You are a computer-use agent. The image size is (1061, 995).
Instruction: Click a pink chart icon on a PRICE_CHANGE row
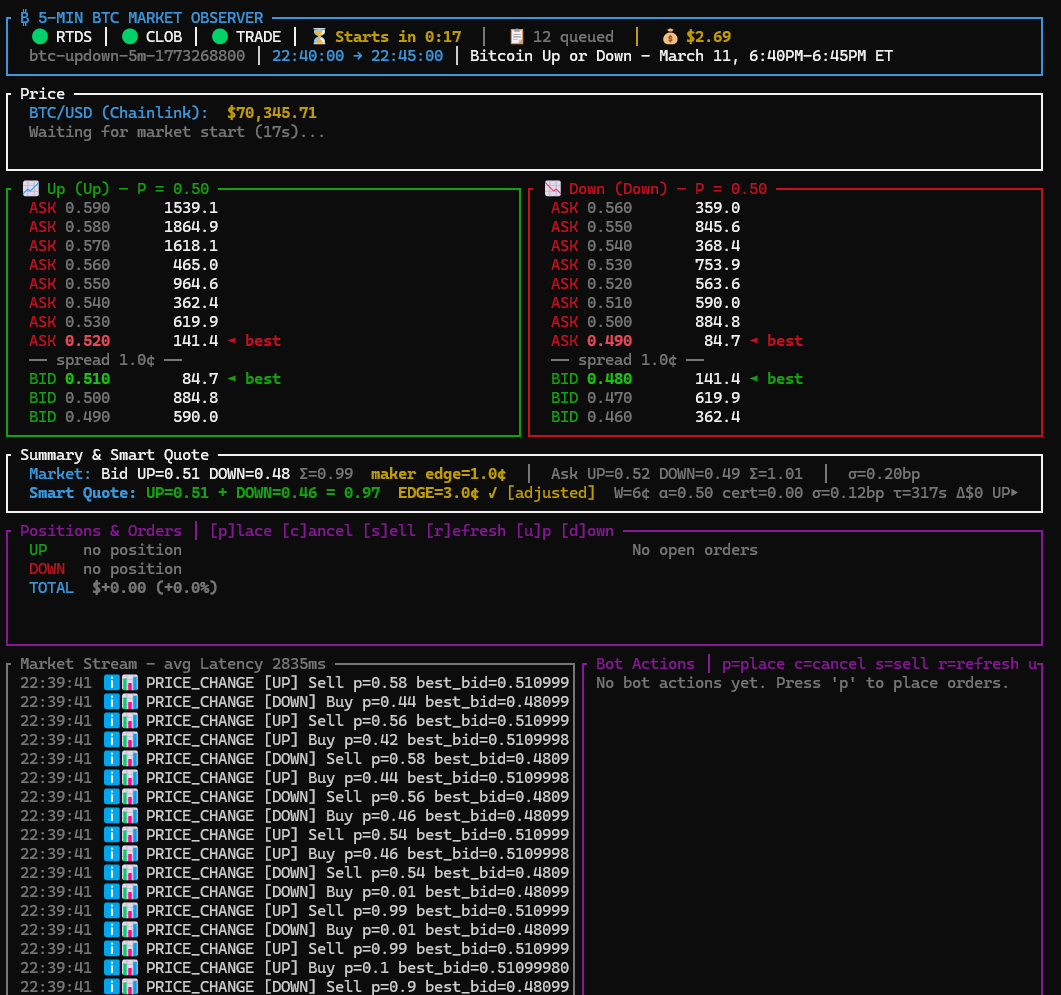(x=131, y=682)
